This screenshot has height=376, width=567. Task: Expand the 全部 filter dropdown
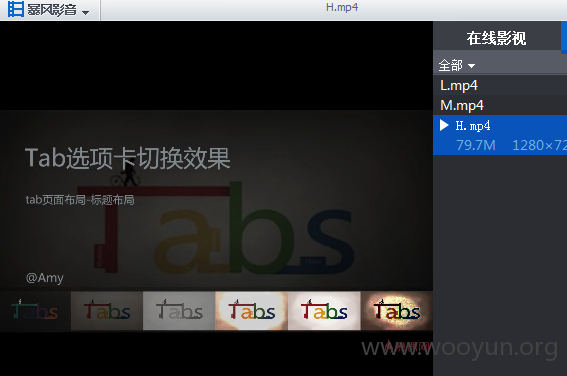coord(457,65)
